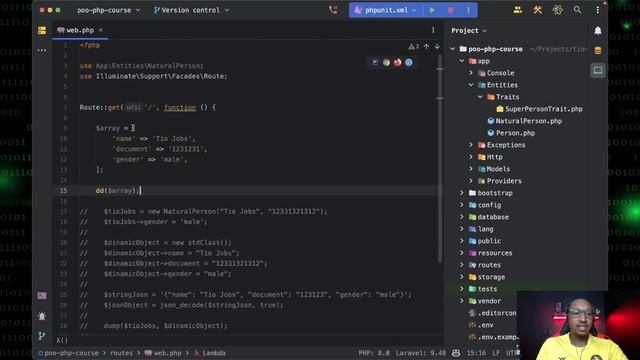Click the hammer and wrench tools icon

(x=538, y=10)
